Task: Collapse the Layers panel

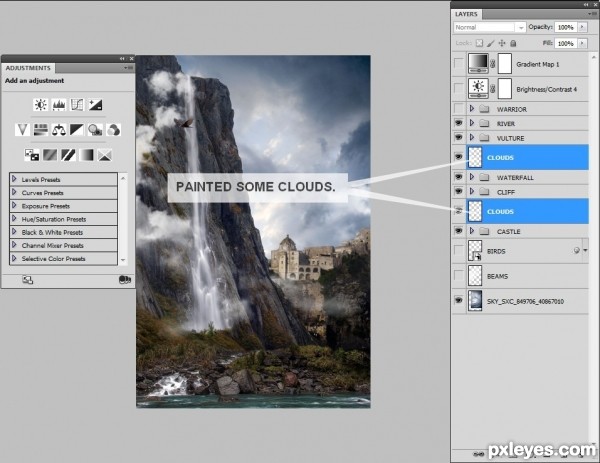Action: point(587,5)
